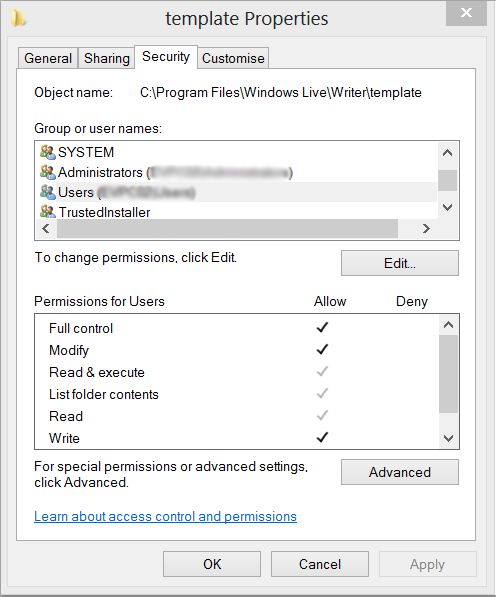Screen dimensions: 496x597
Task: Open the Sharing tab
Action: coord(107,58)
